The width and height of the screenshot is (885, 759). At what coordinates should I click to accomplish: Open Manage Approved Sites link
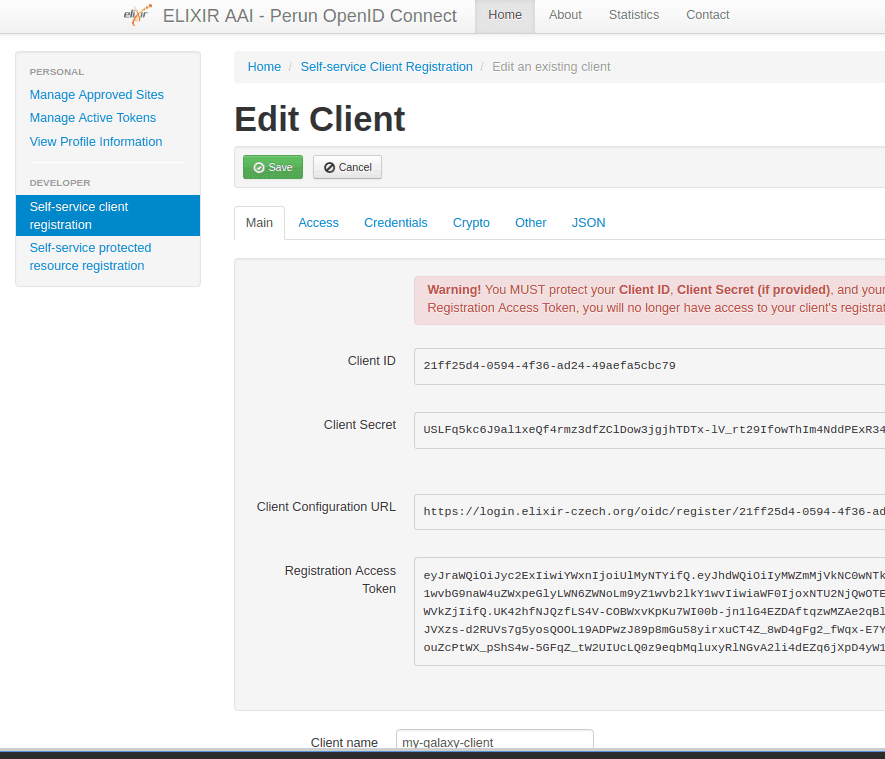click(x=97, y=95)
